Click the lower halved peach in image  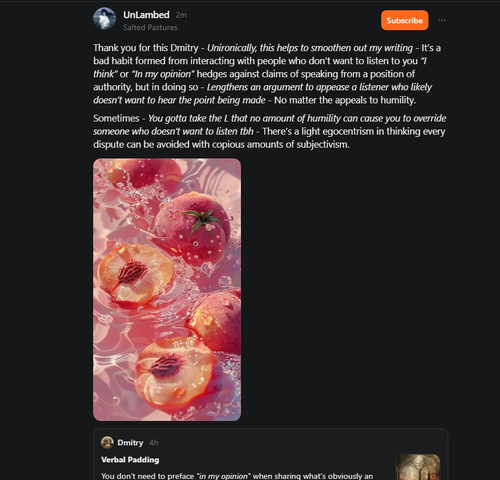[x=173, y=371]
